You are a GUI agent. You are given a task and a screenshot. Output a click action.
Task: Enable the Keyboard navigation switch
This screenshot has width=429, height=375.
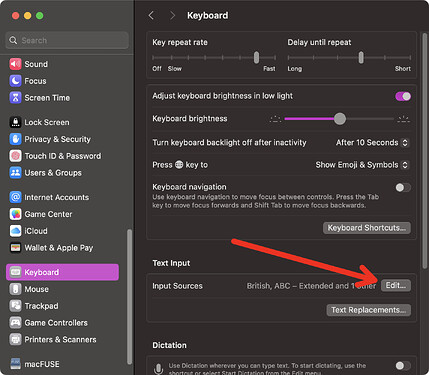403,187
